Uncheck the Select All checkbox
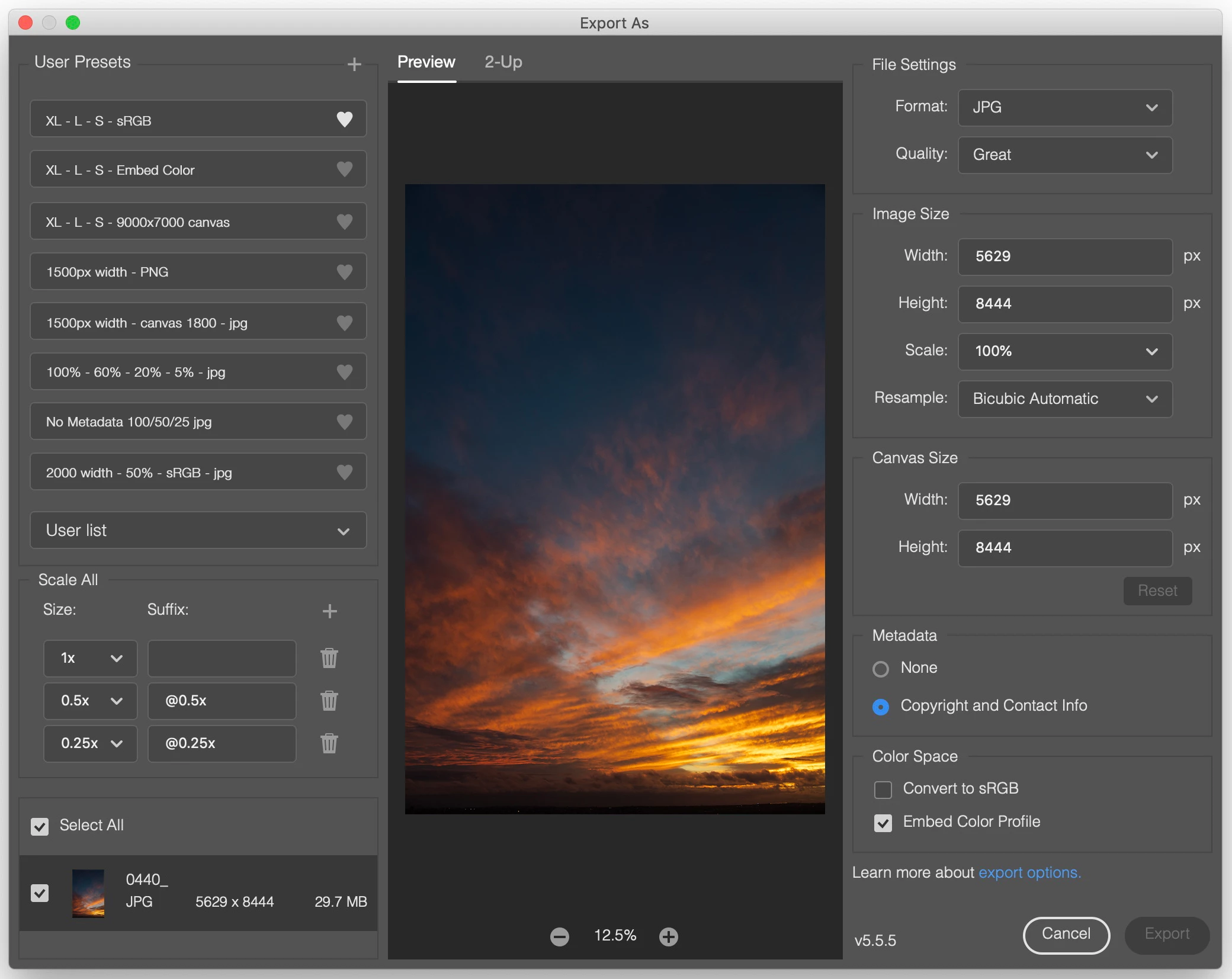 [x=40, y=826]
